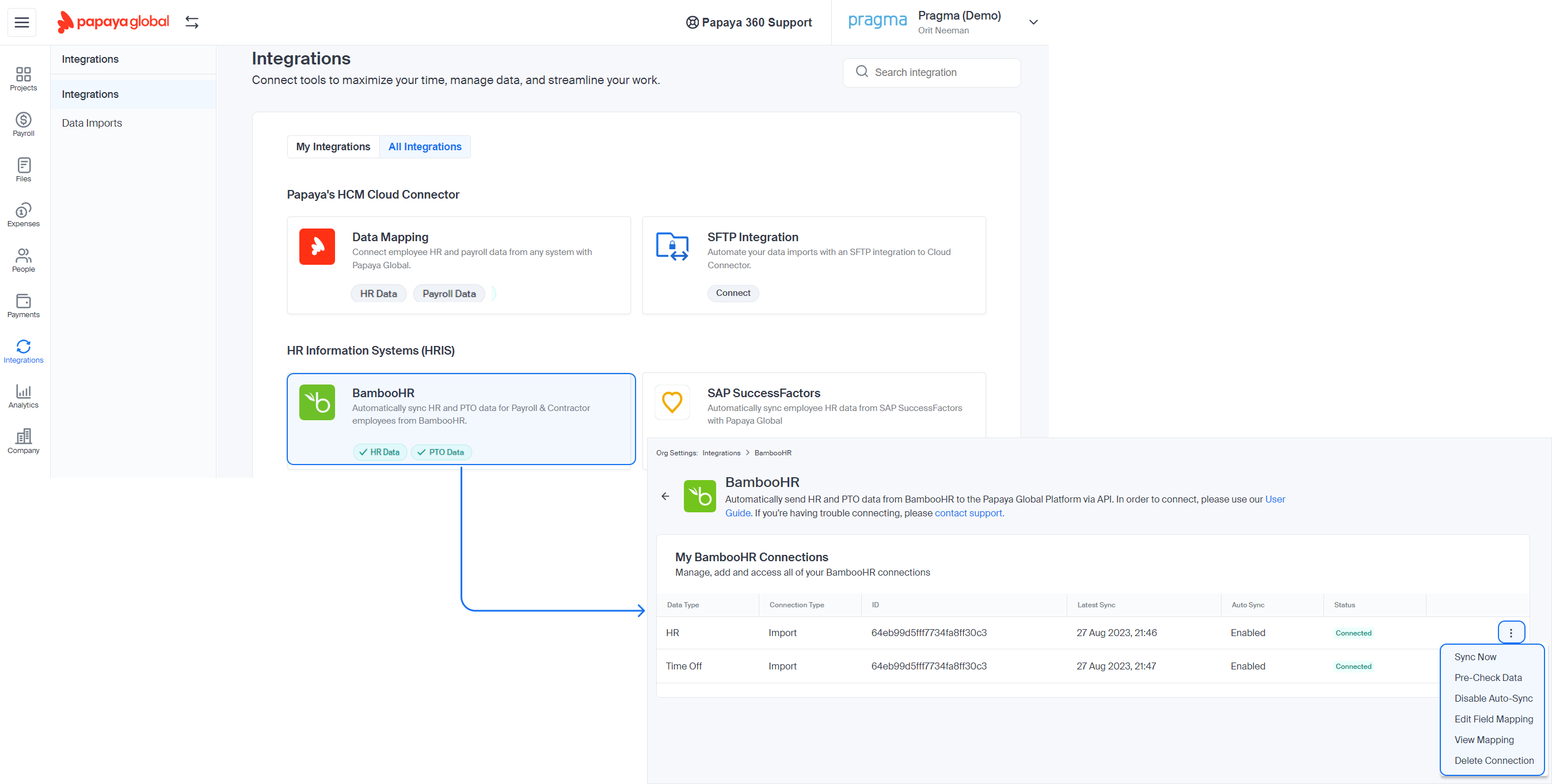Open Payments in the sidebar
1552x784 pixels.
tap(24, 306)
